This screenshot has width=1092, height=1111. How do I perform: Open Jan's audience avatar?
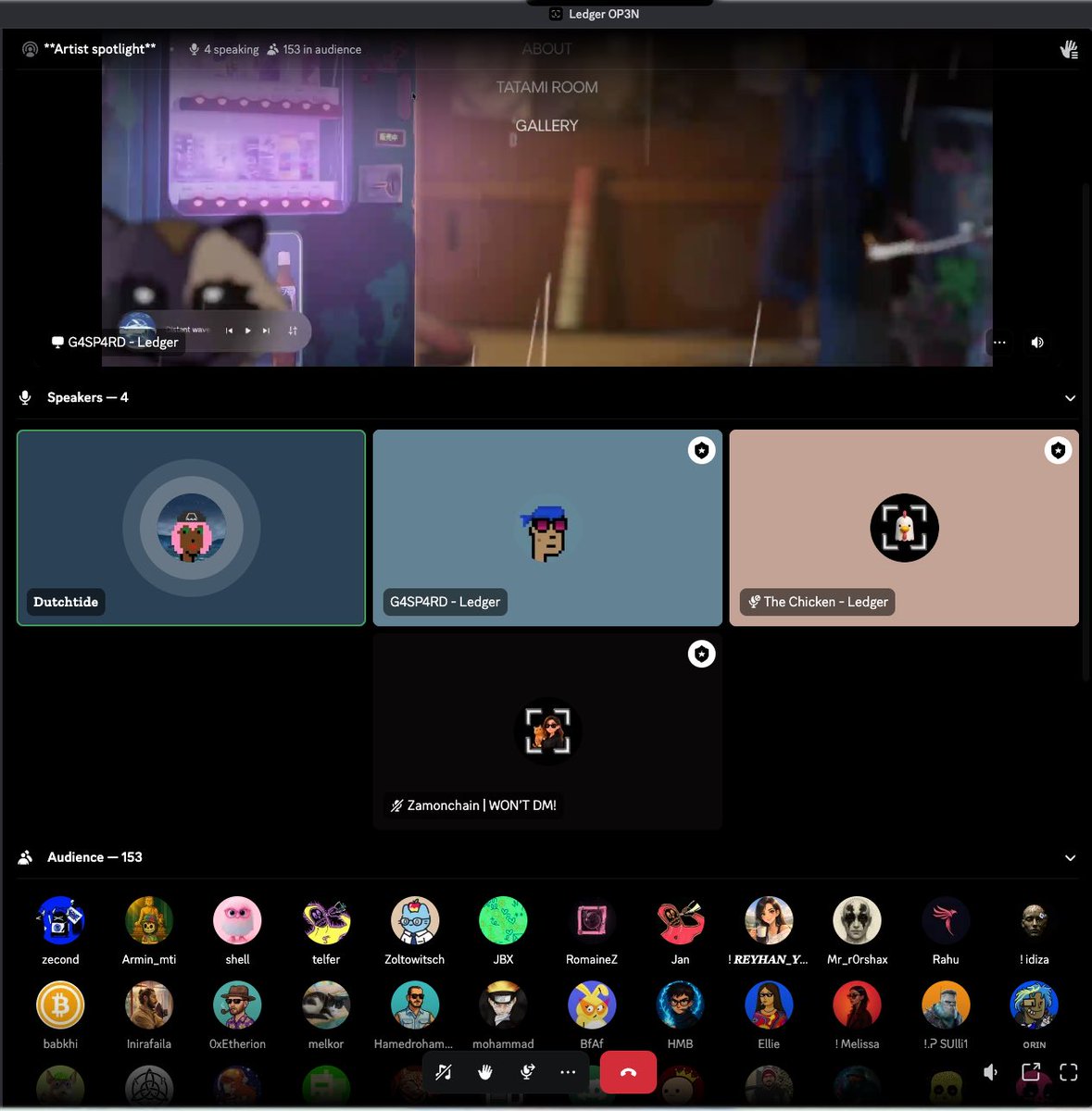pyautogui.click(x=680, y=920)
